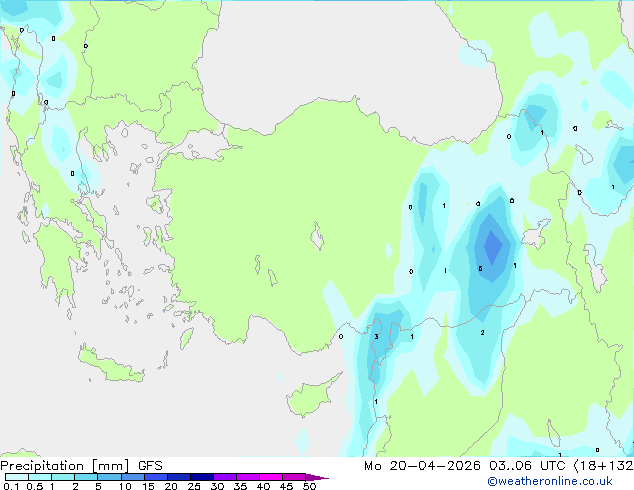Viewport: 634px width, 490px height.
Task: Click the '35' legend scale label
Action: (x=240, y=486)
